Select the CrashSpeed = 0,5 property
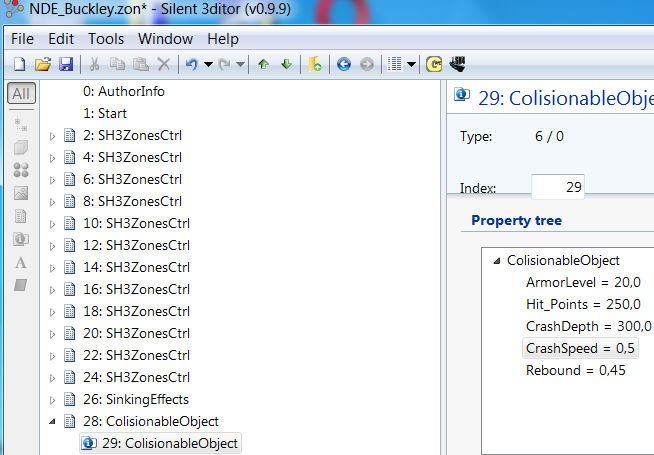Viewport: 654px width, 455px height. pos(580,348)
